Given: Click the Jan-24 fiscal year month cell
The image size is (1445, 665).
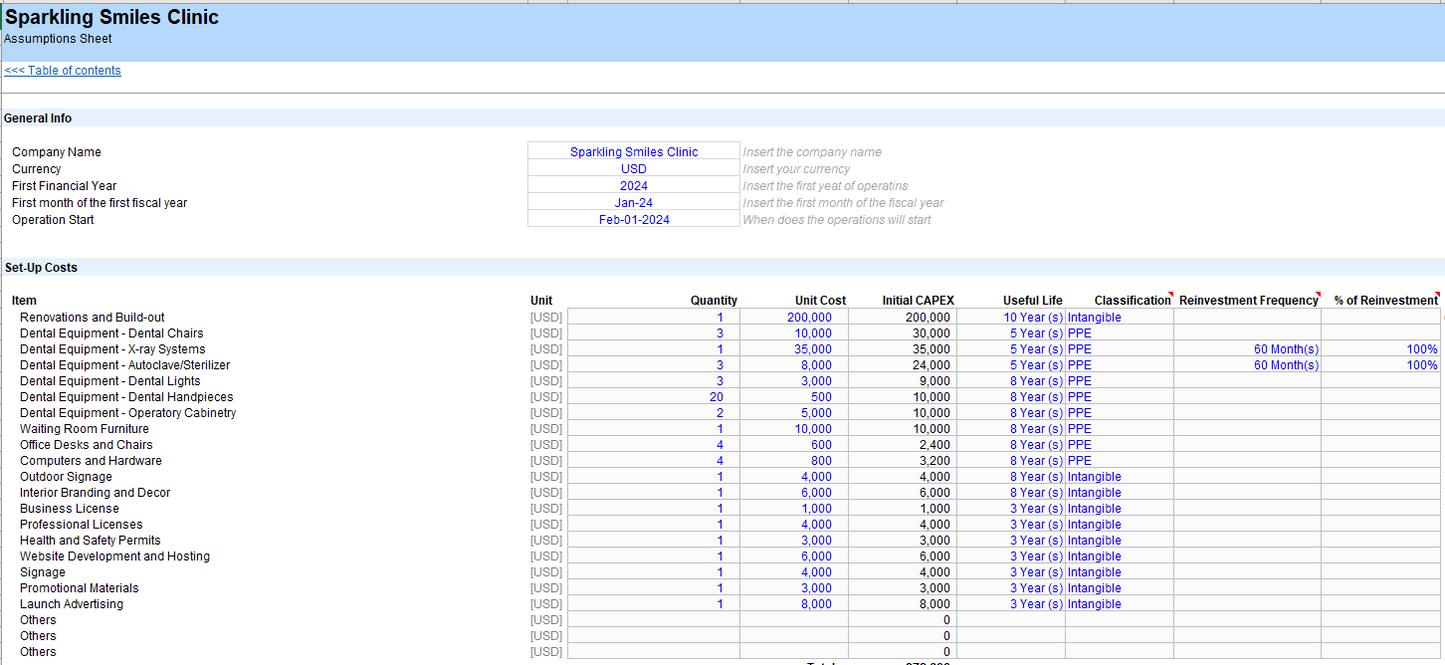Looking at the screenshot, I should coord(633,203).
